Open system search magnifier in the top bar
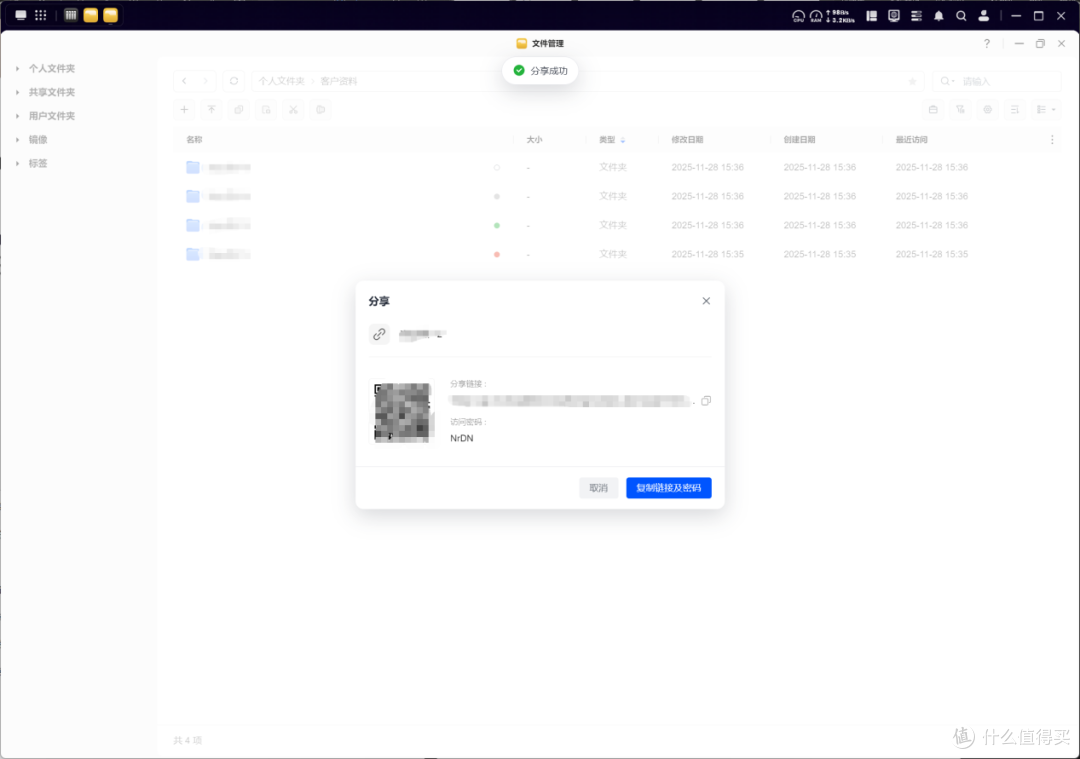1080x759 pixels. [x=961, y=16]
